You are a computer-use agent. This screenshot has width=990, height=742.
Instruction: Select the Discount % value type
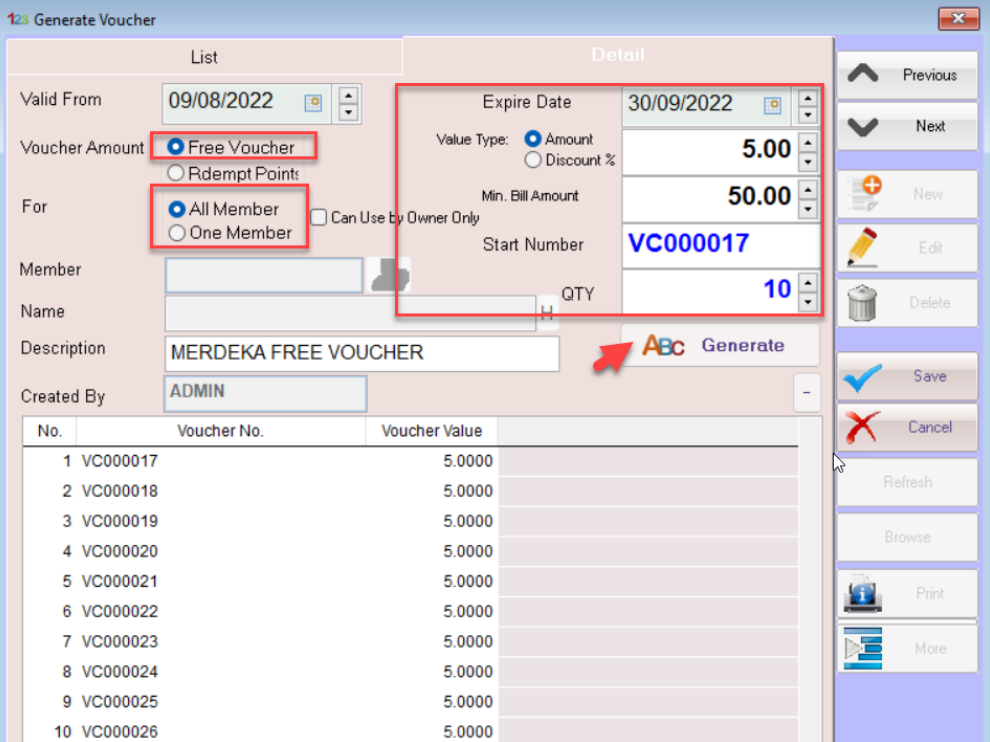pos(533,160)
